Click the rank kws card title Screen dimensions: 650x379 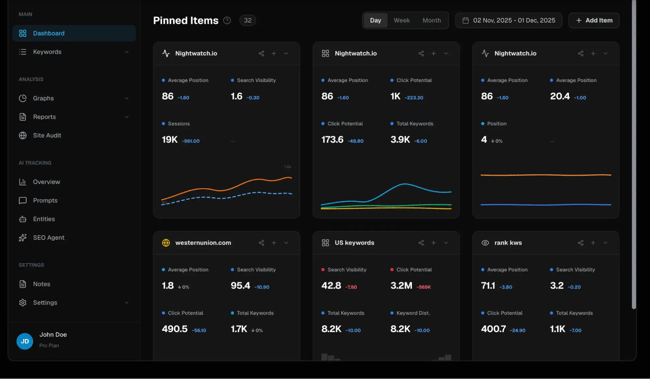pos(508,243)
